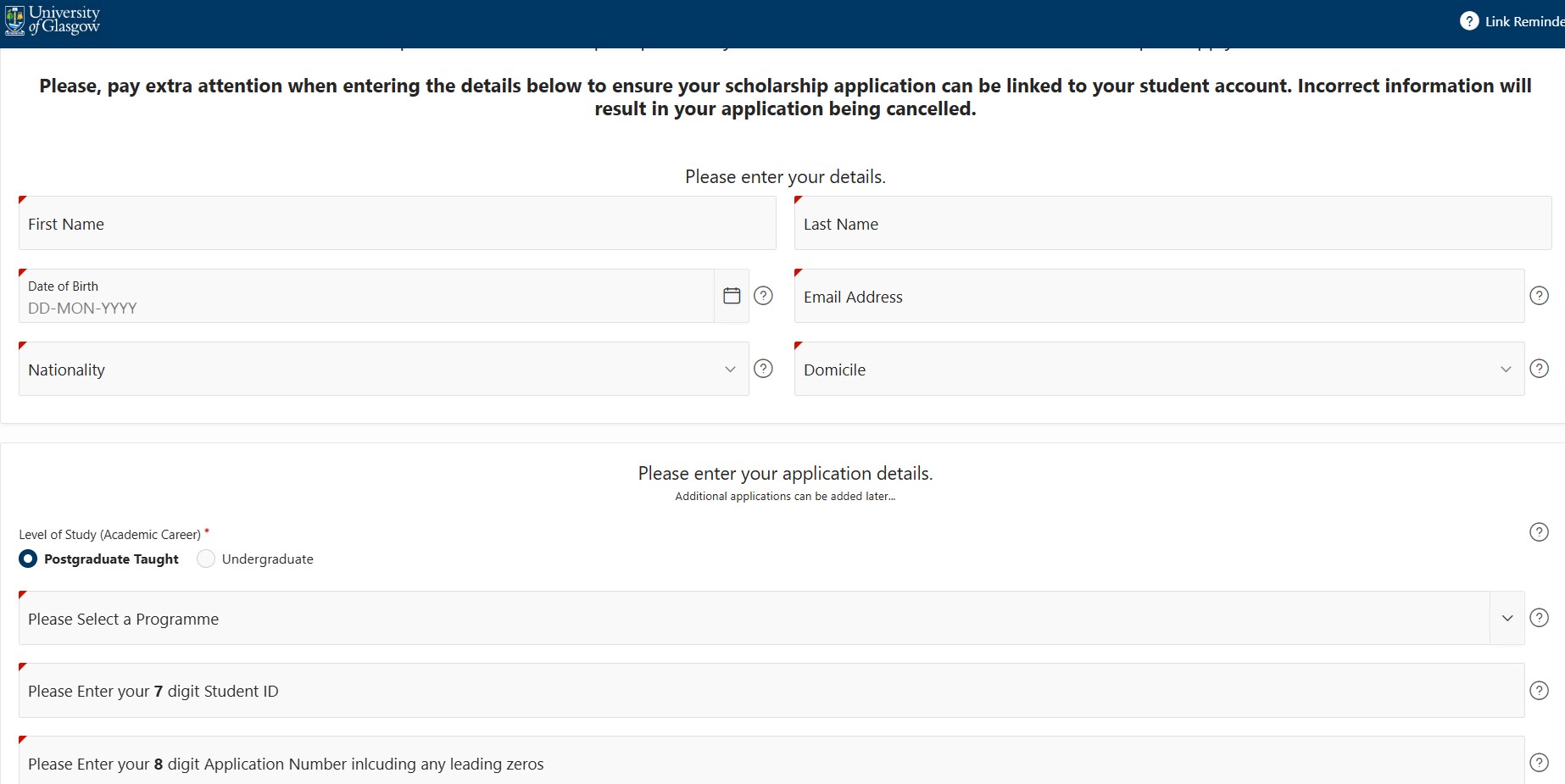This screenshot has width=1565, height=784.
Task: Open the Date of Birth calendar picker
Action: [x=732, y=296]
